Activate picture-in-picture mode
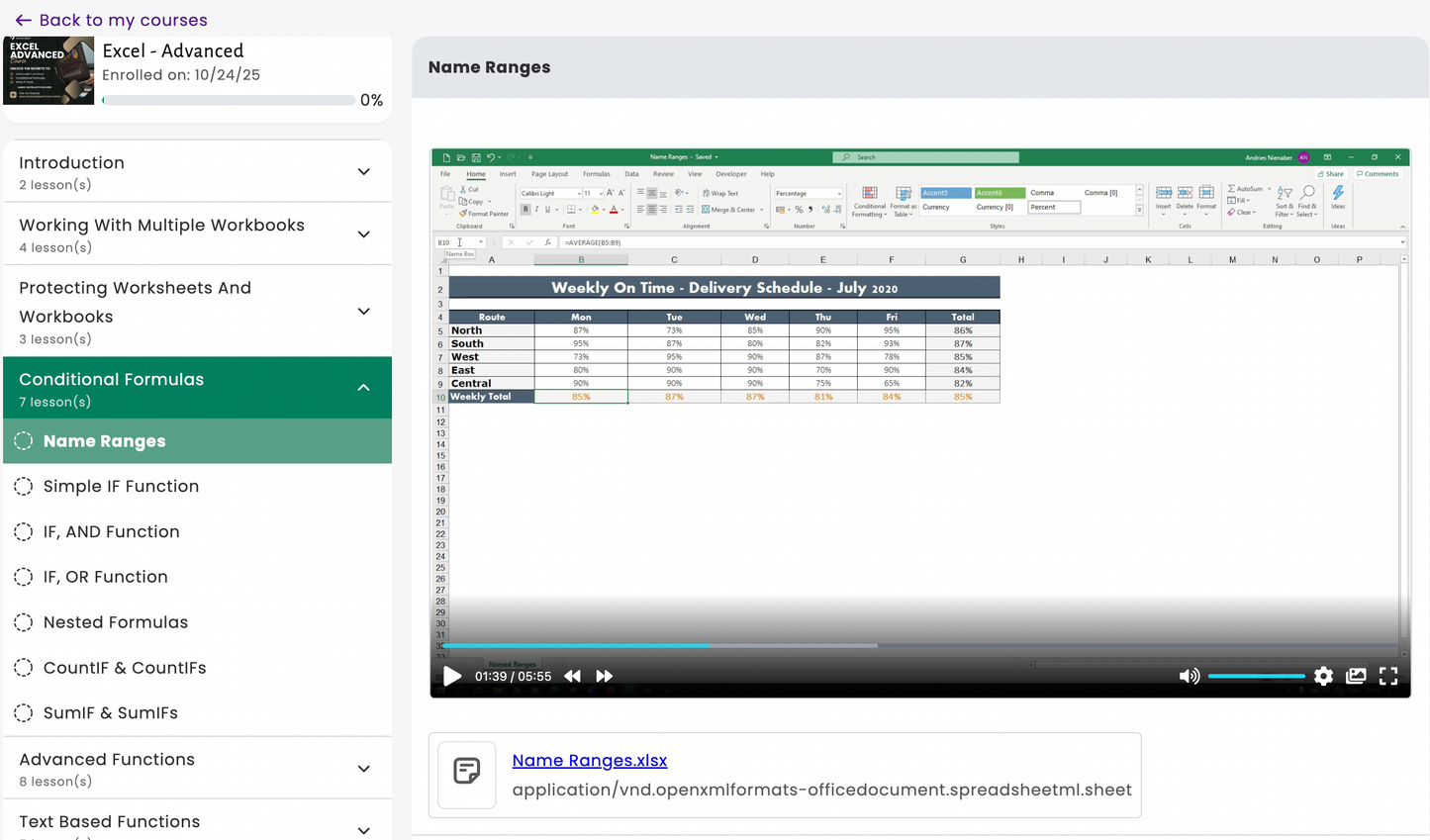This screenshot has height=840, width=1430. pos(1356,676)
